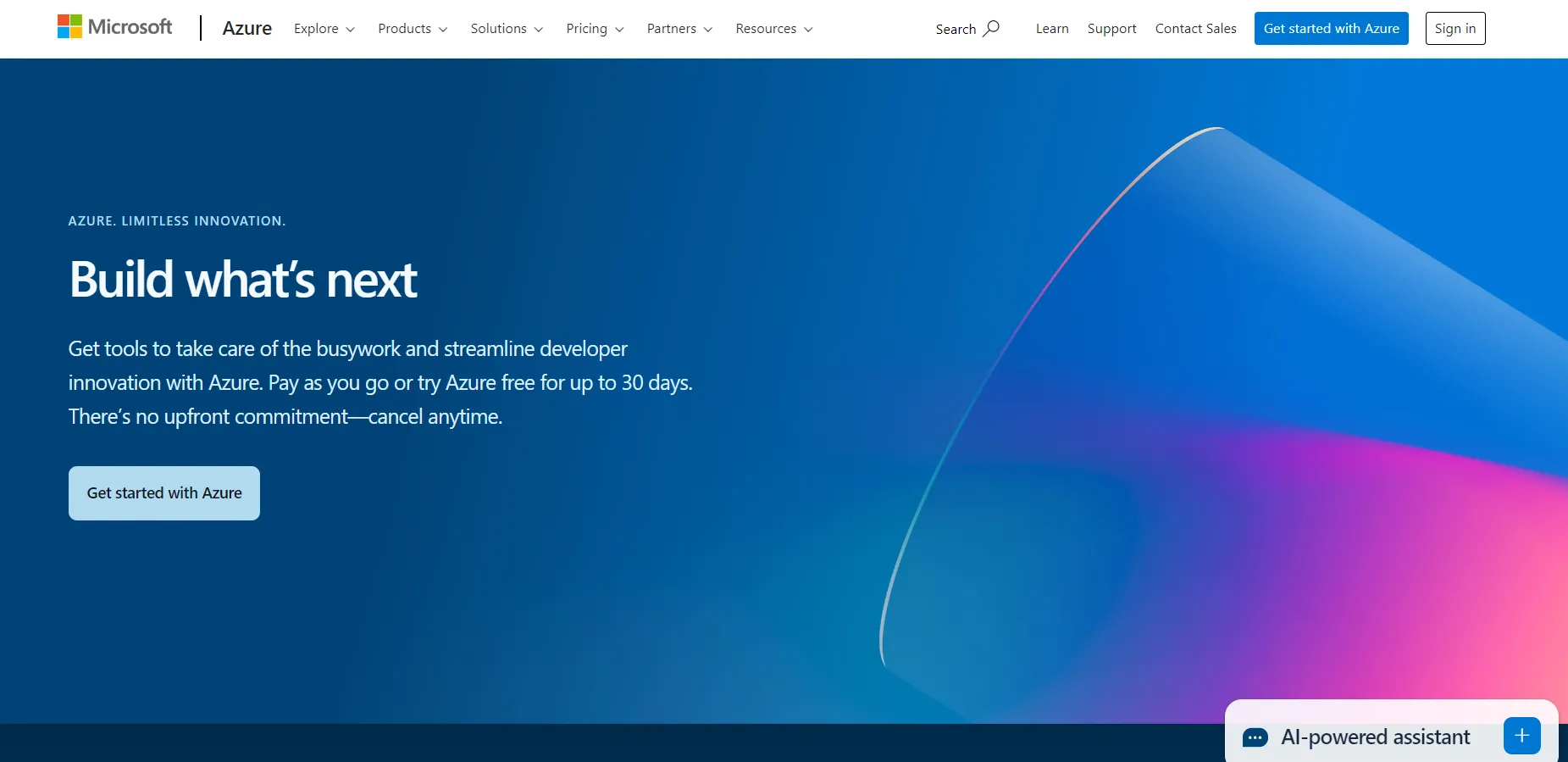Expand the Resources menu
The image size is (1568, 762).
coord(774,29)
